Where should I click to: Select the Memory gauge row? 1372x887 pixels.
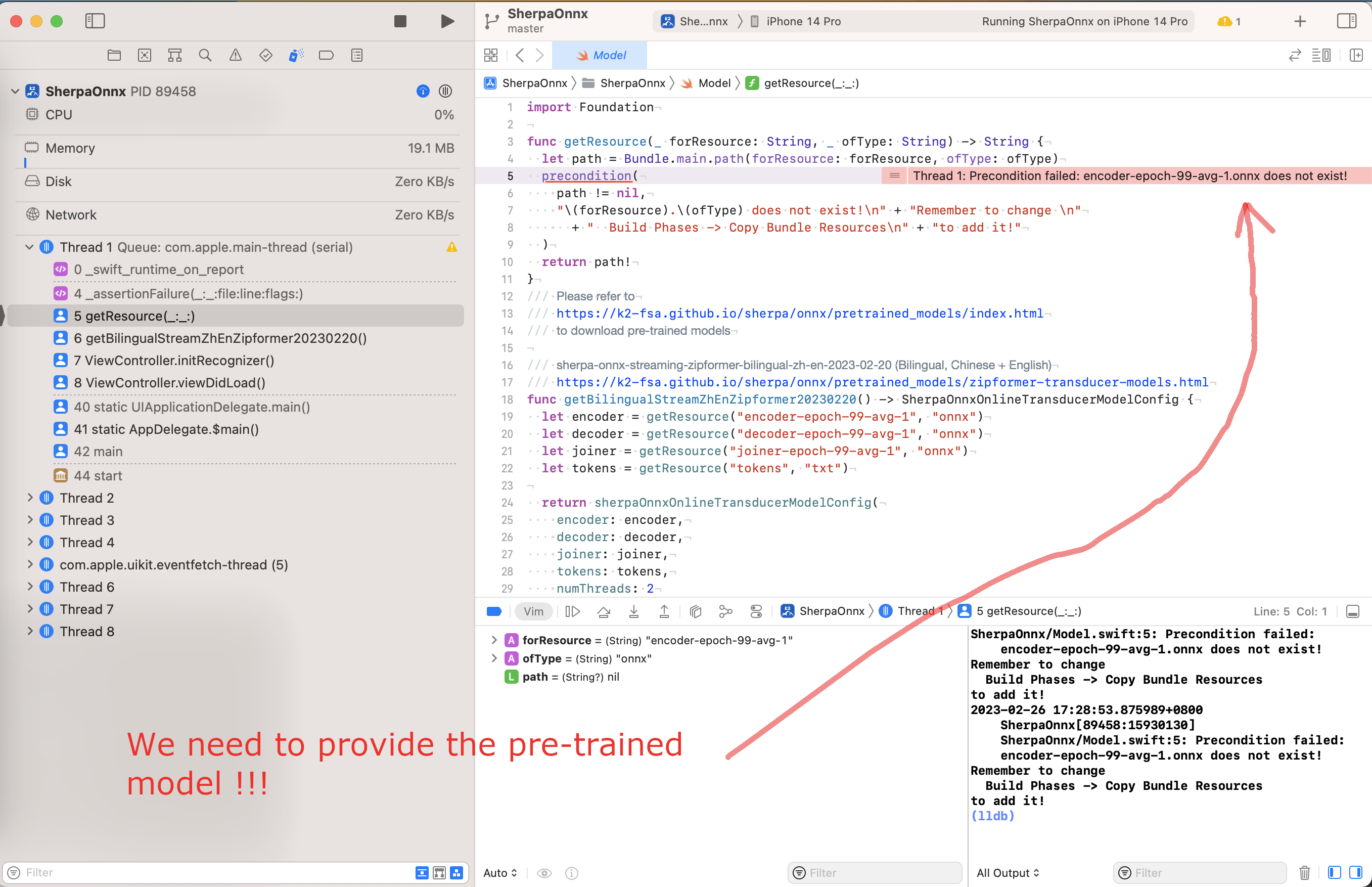tap(239, 148)
